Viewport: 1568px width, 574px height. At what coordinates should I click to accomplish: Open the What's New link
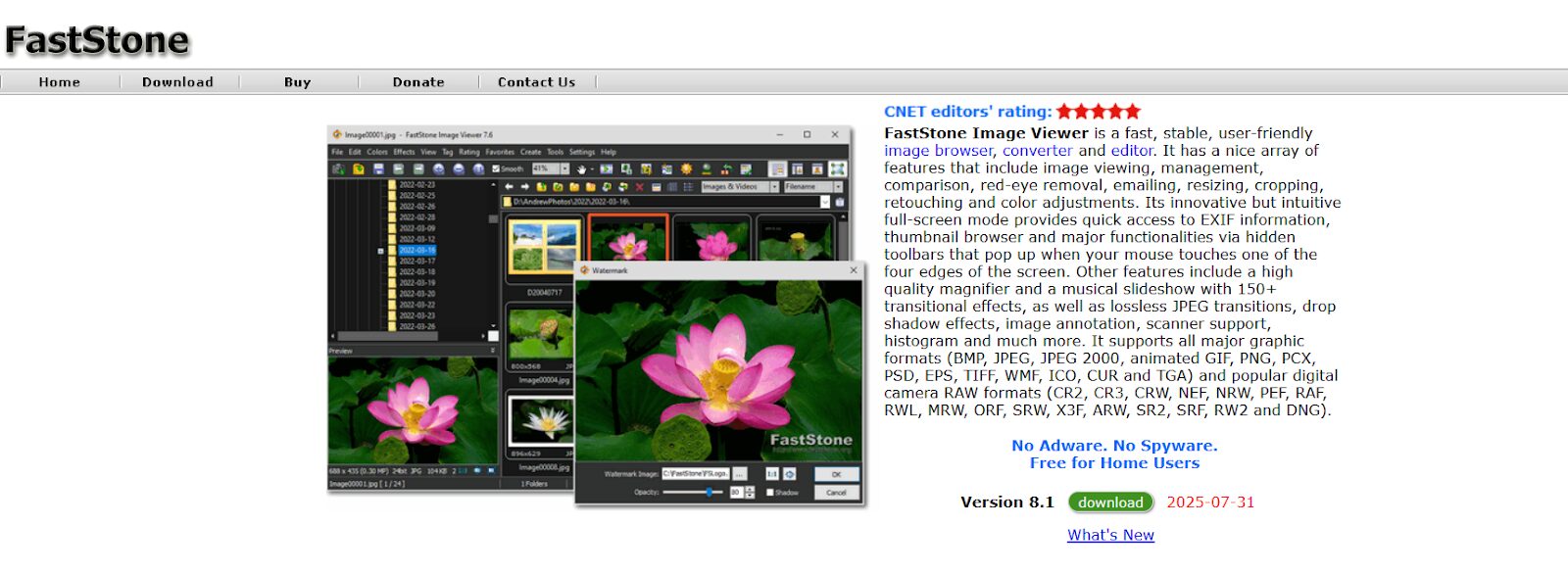1110,535
